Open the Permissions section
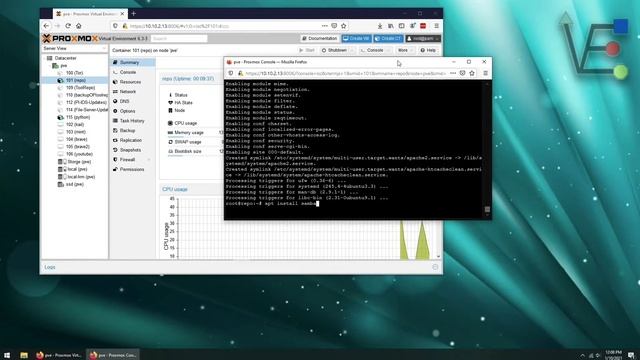The height and width of the screenshot is (360, 640). 132,169
